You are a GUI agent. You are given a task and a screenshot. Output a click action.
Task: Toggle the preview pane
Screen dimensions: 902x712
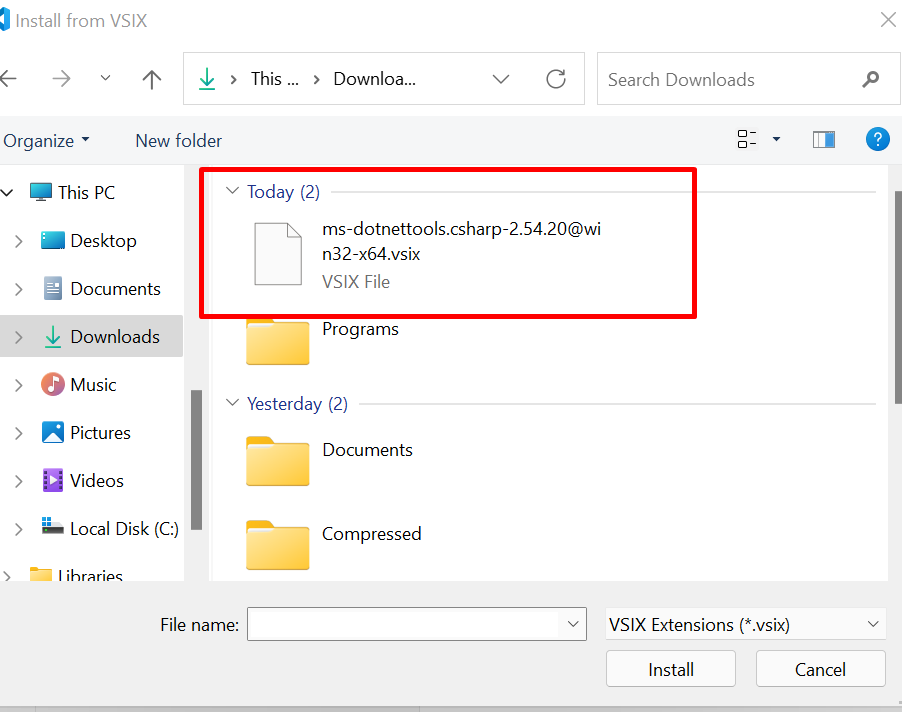tap(824, 139)
